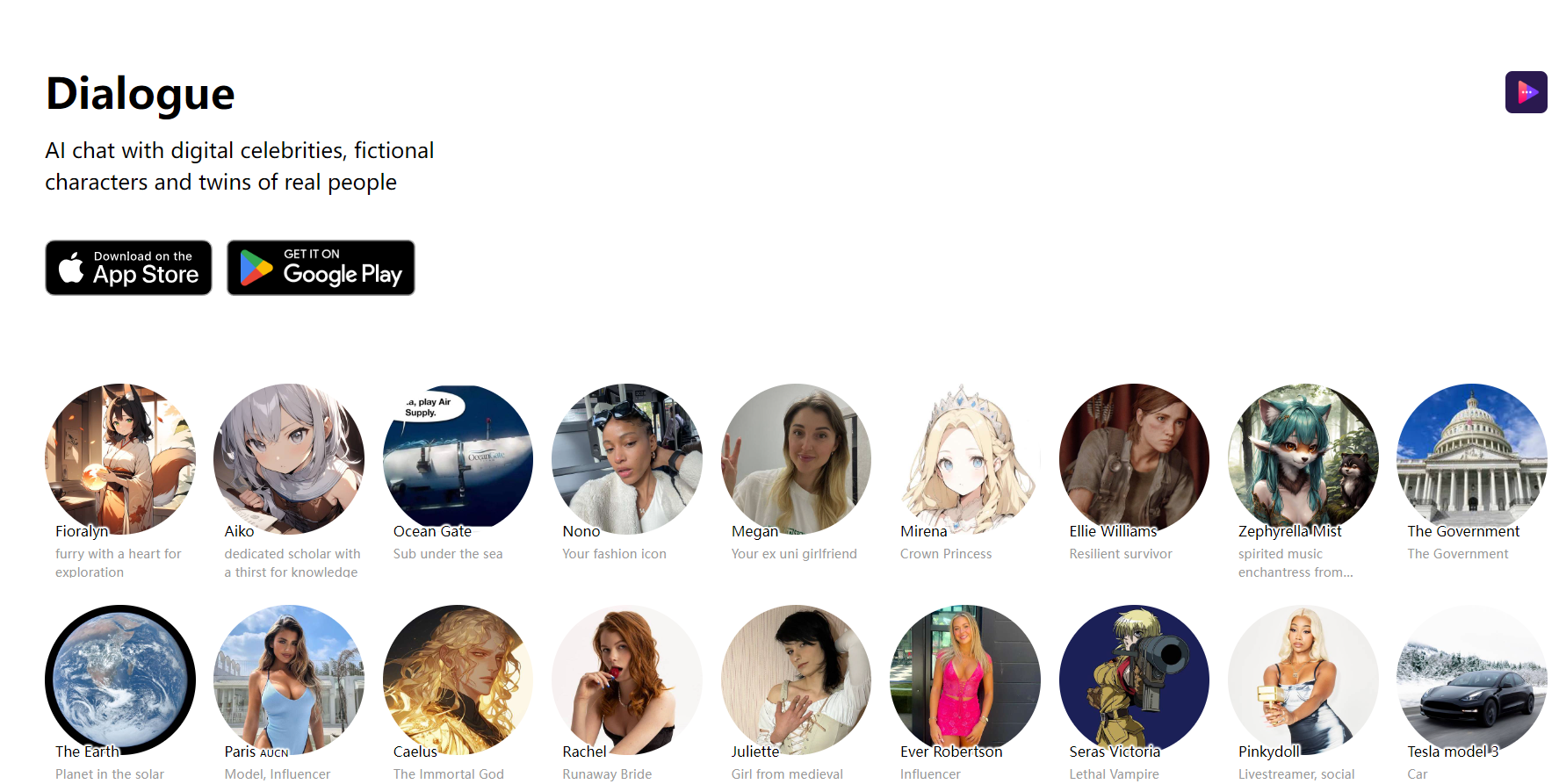
Task: Click the Ever Robertson name link
Action: [951, 752]
